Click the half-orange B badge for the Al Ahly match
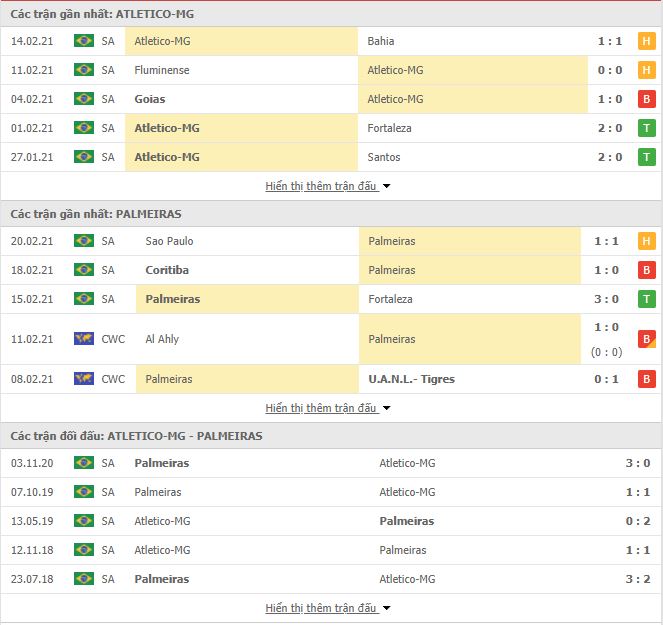 coord(647,339)
